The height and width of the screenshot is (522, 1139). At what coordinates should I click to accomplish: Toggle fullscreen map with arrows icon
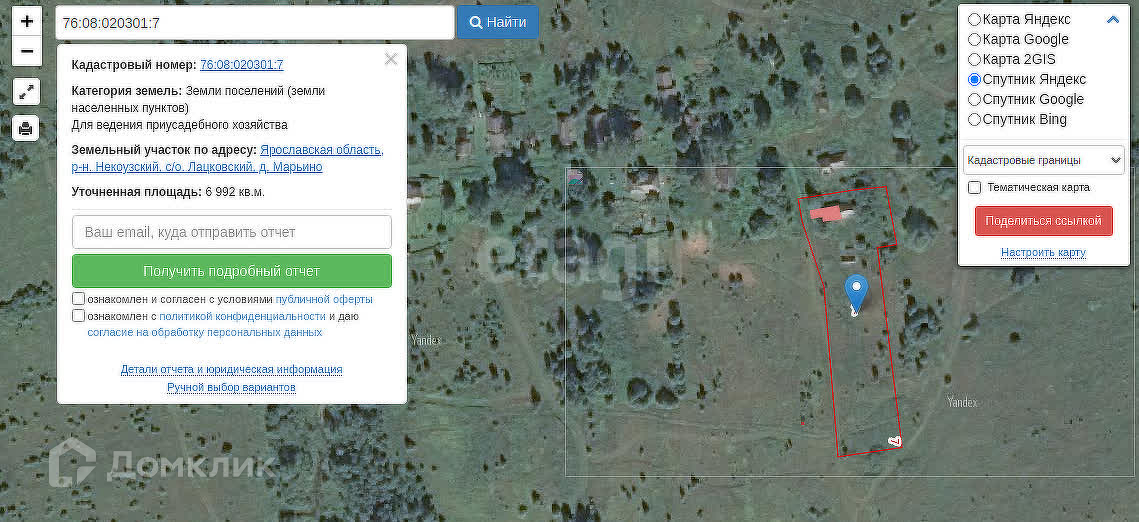coord(26,92)
